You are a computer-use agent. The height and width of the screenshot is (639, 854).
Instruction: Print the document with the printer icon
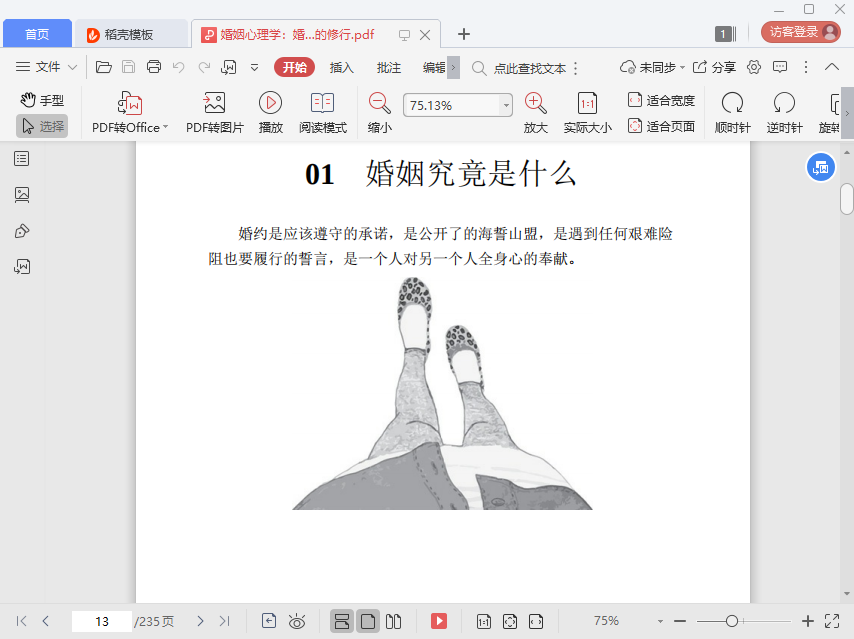pyautogui.click(x=154, y=67)
